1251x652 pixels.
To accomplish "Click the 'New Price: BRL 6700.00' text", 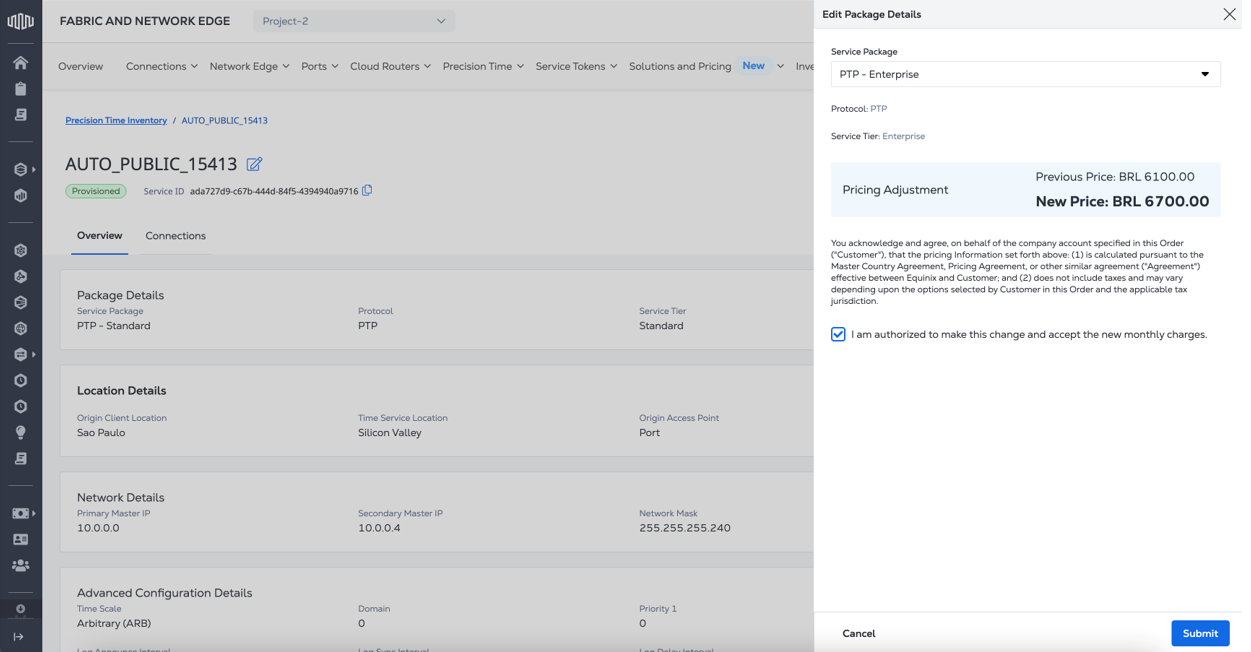I will [1122, 201].
